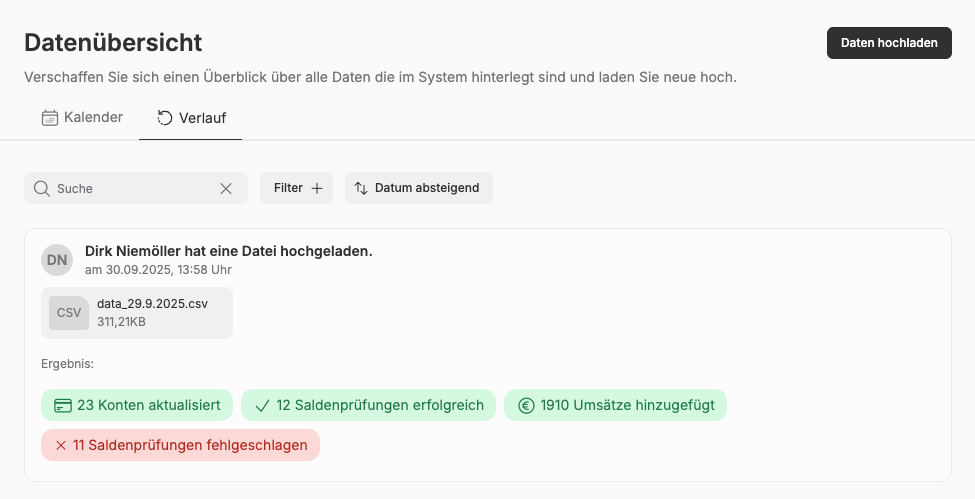Click the DN user avatar
This screenshot has width=975, height=499.
[57, 260]
